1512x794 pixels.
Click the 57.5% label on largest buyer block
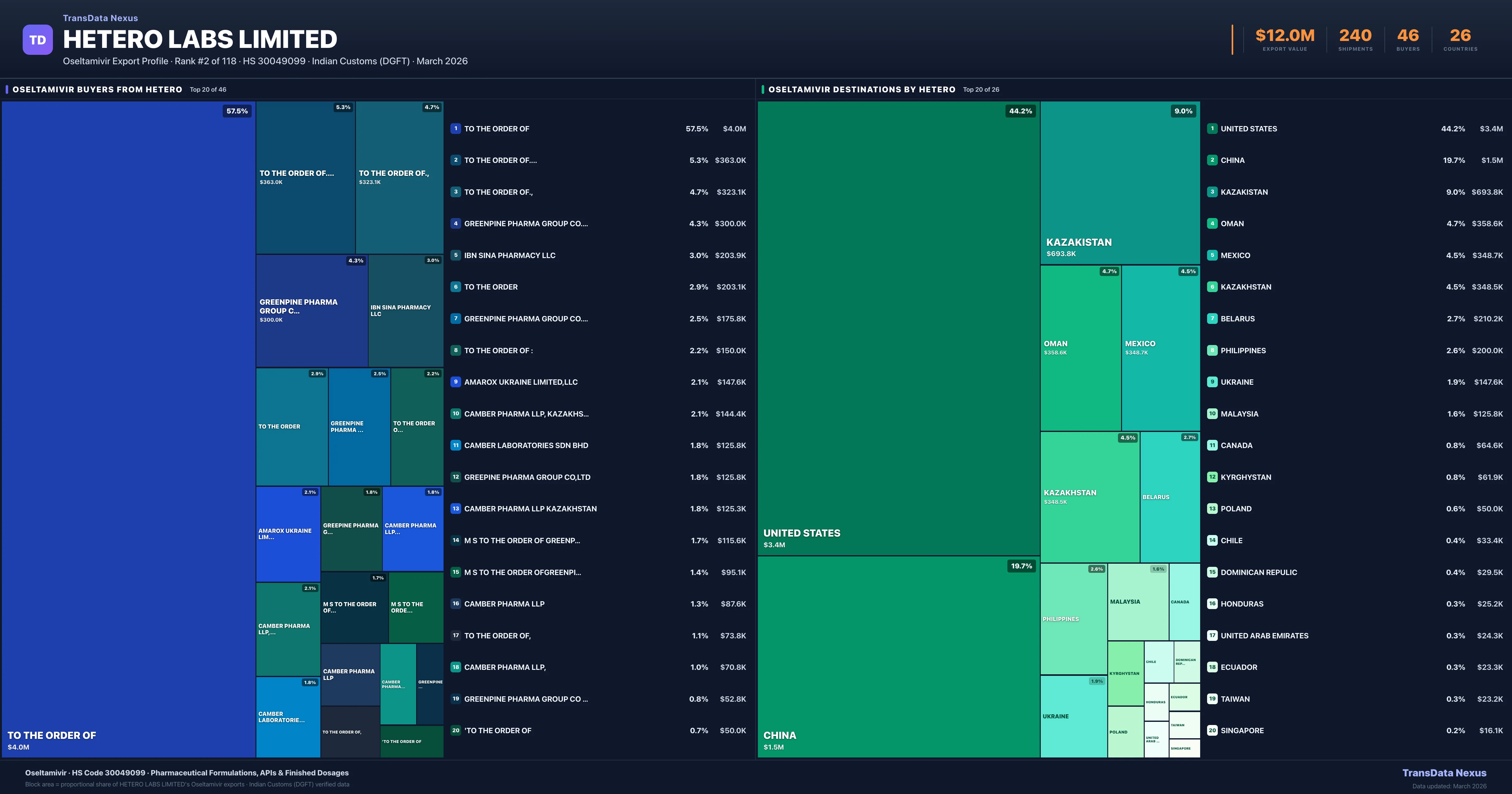[237, 111]
